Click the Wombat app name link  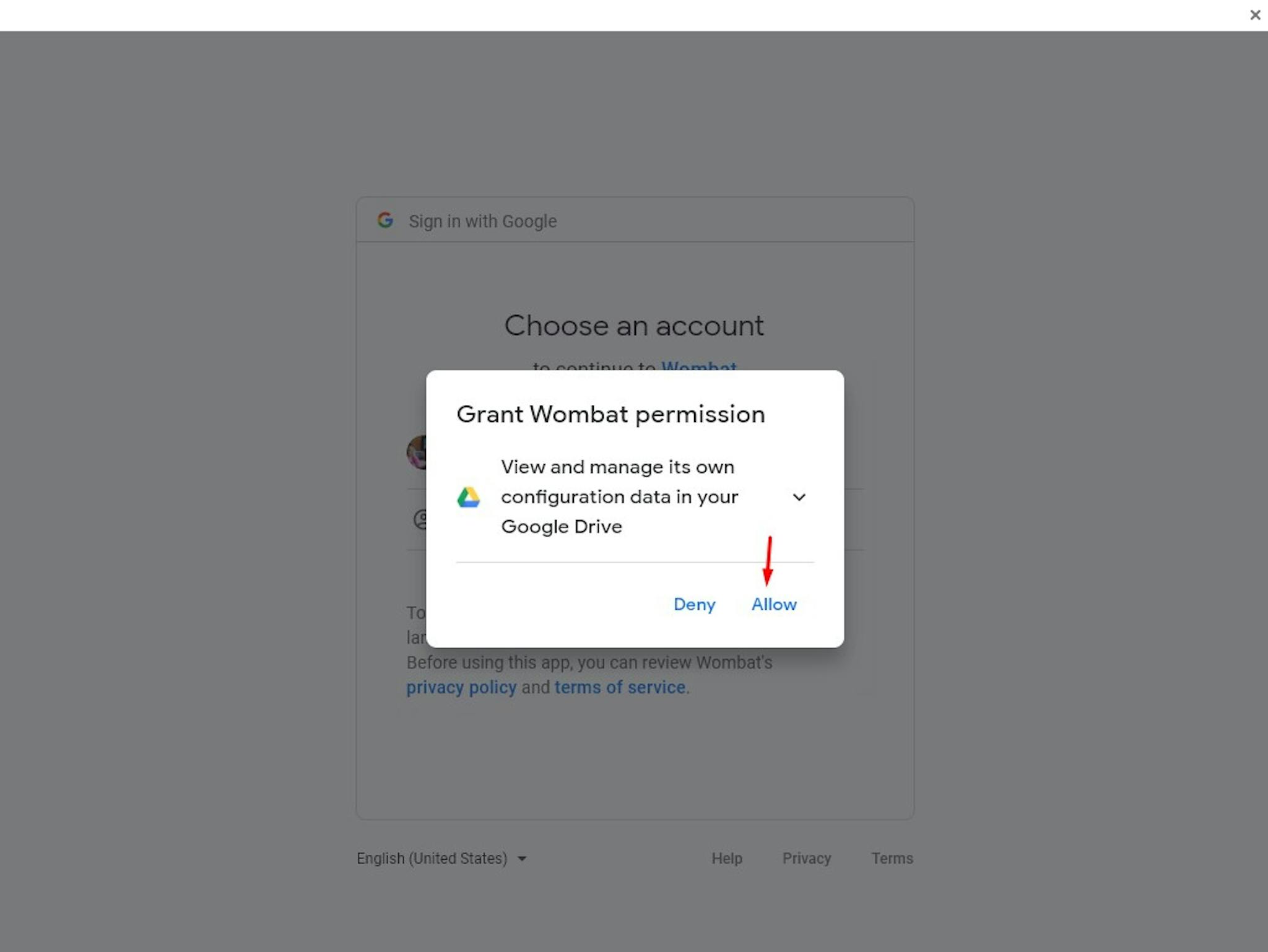pyautogui.click(x=699, y=366)
